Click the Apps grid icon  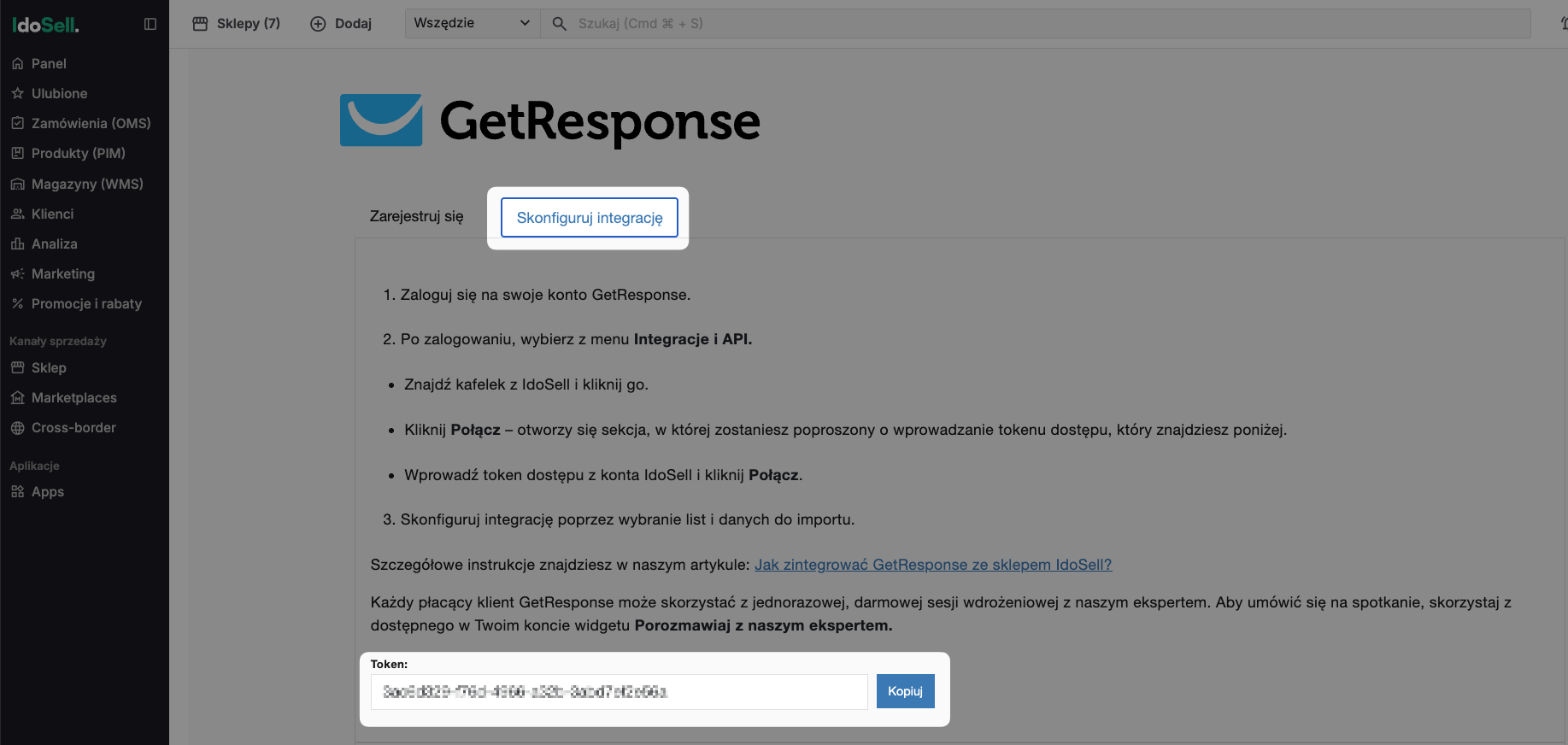coord(17,491)
